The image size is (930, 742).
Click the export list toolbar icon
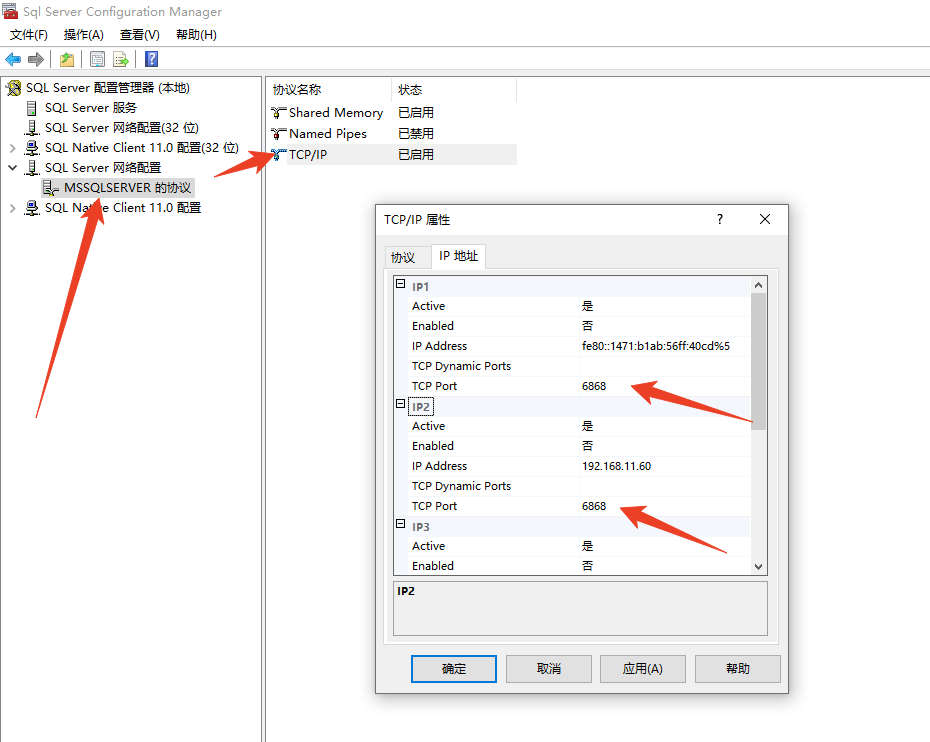click(121, 59)
